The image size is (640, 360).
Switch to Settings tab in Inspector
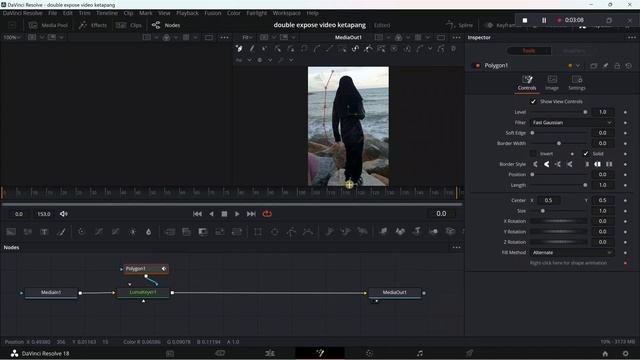point(577,82)
